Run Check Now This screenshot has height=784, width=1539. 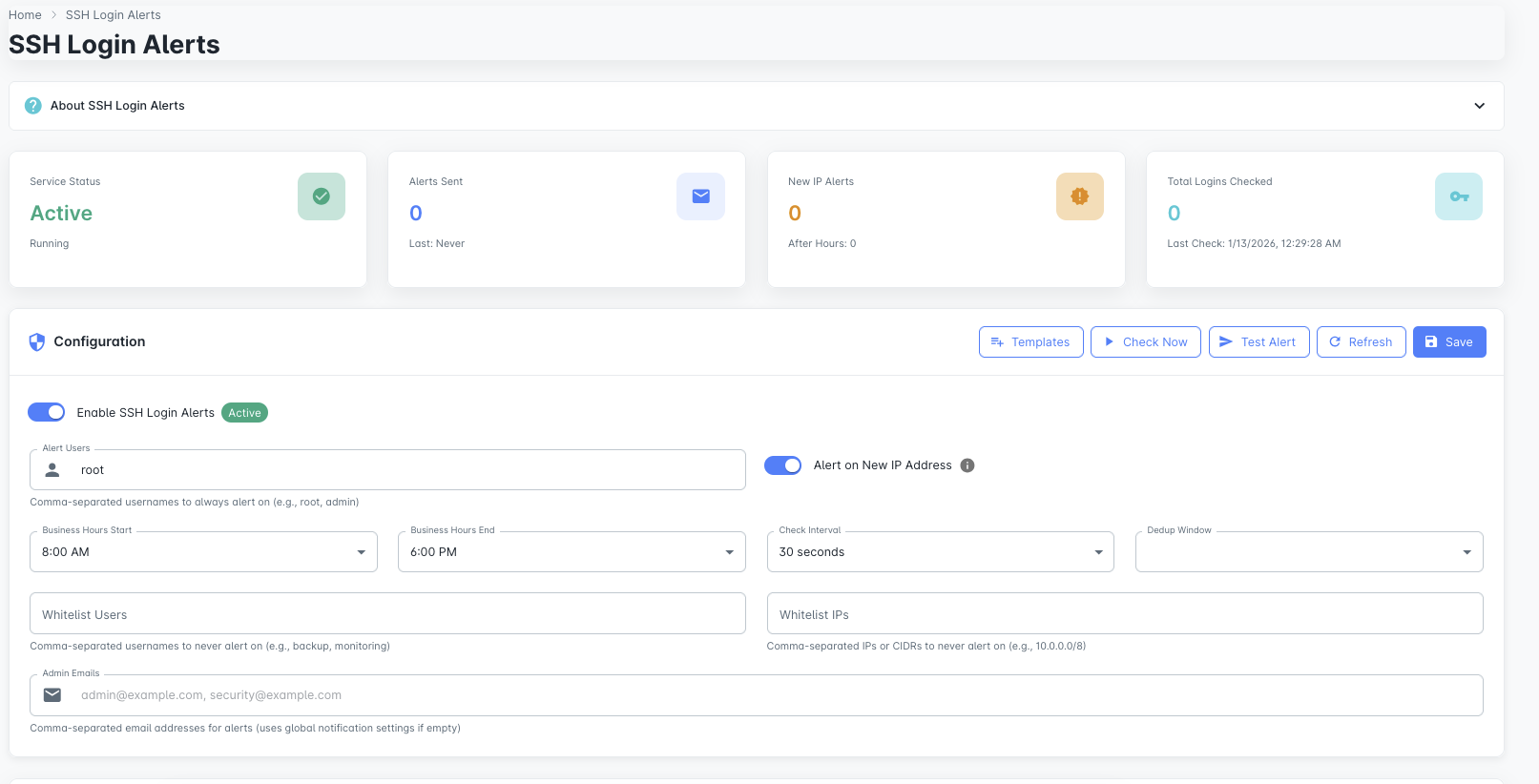point(1146,342)
